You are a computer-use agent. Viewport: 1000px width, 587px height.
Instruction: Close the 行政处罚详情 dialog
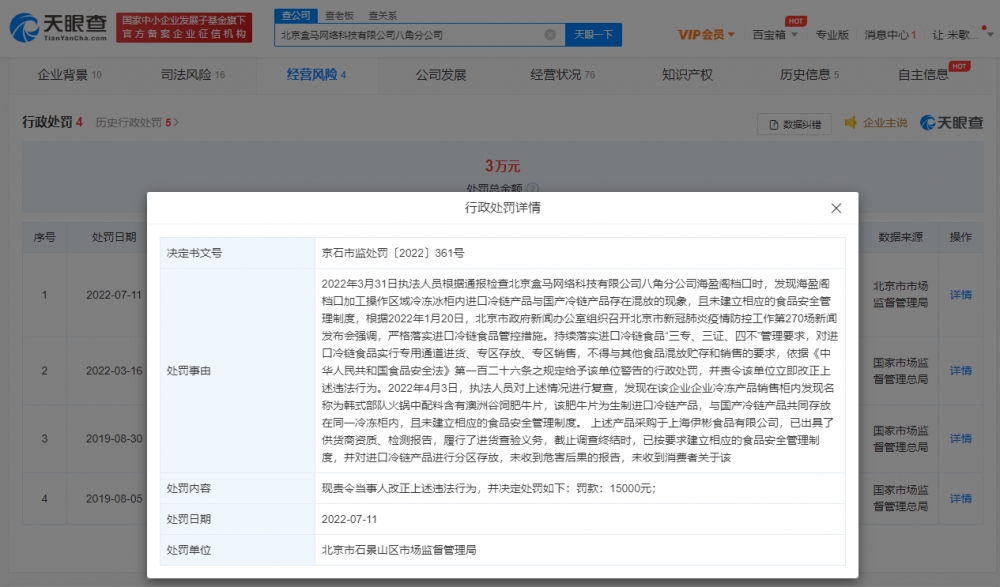836,208
